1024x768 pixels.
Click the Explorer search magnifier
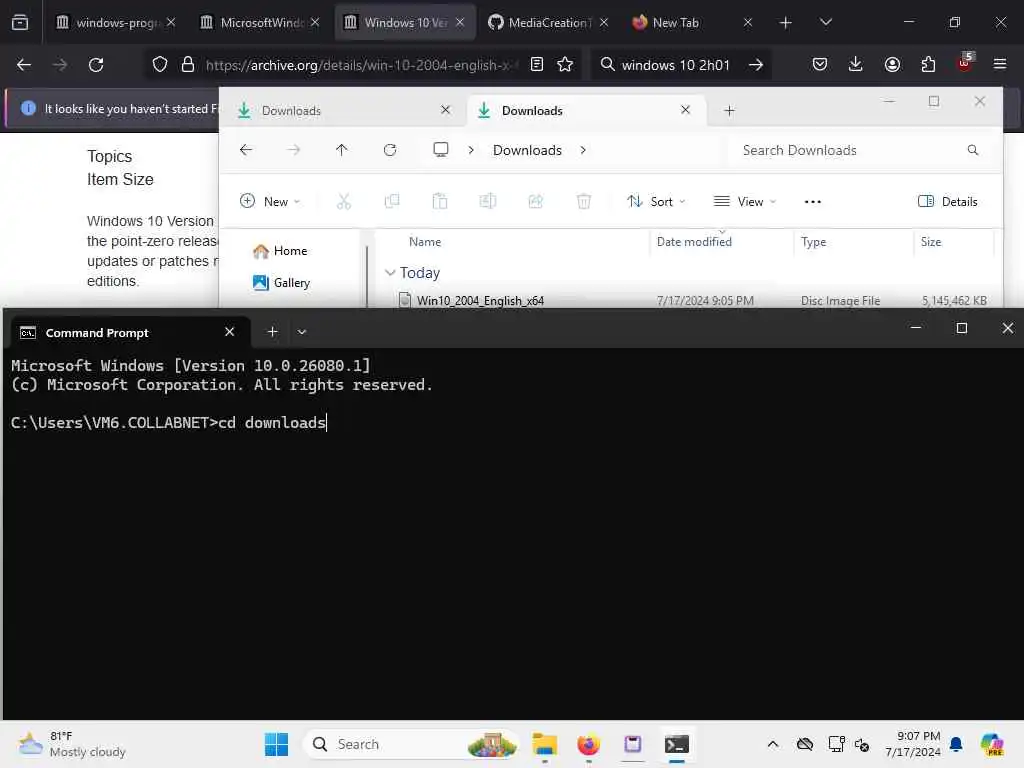(x=972, y=150)
